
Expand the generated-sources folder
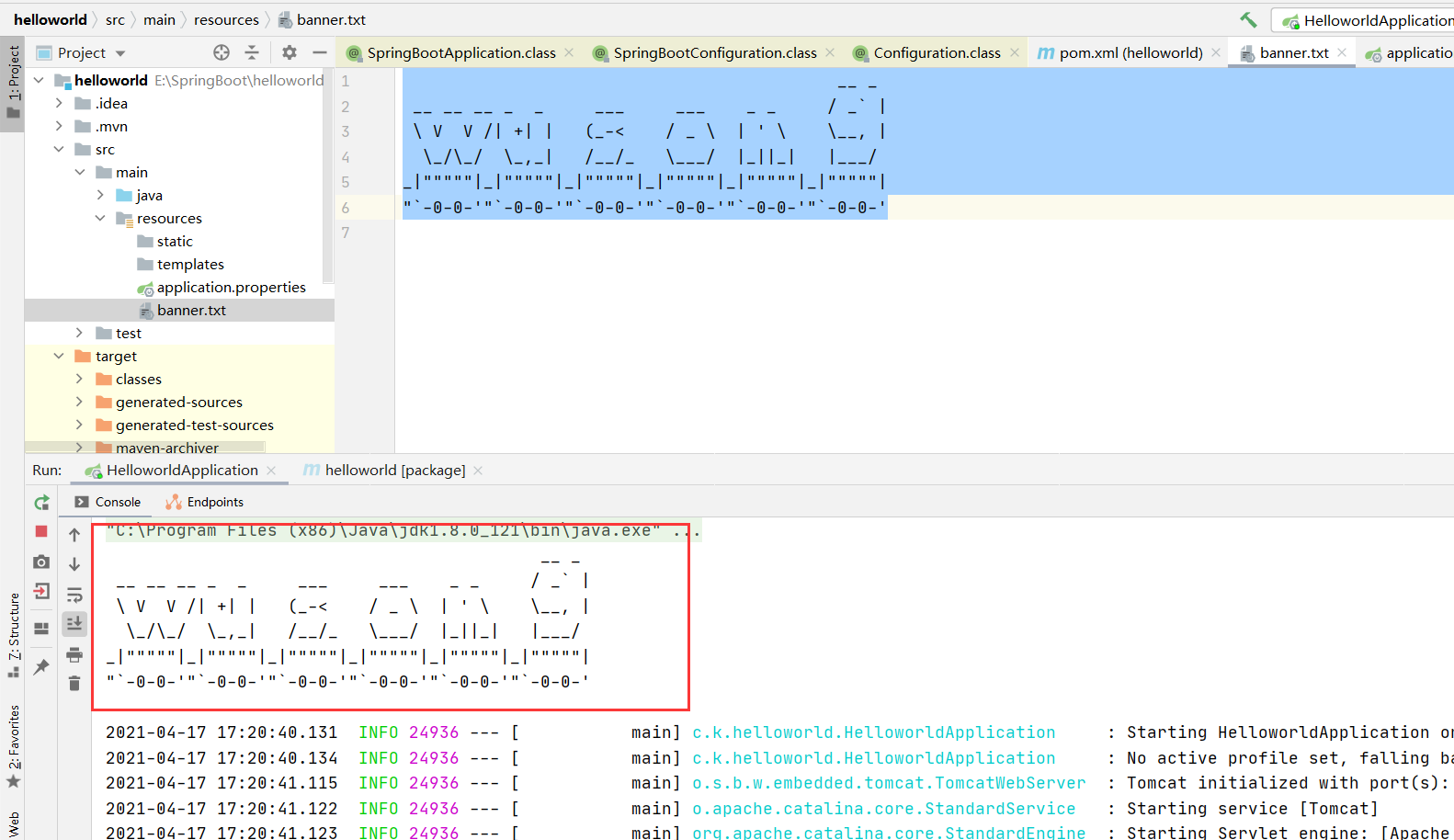(80, 402)
